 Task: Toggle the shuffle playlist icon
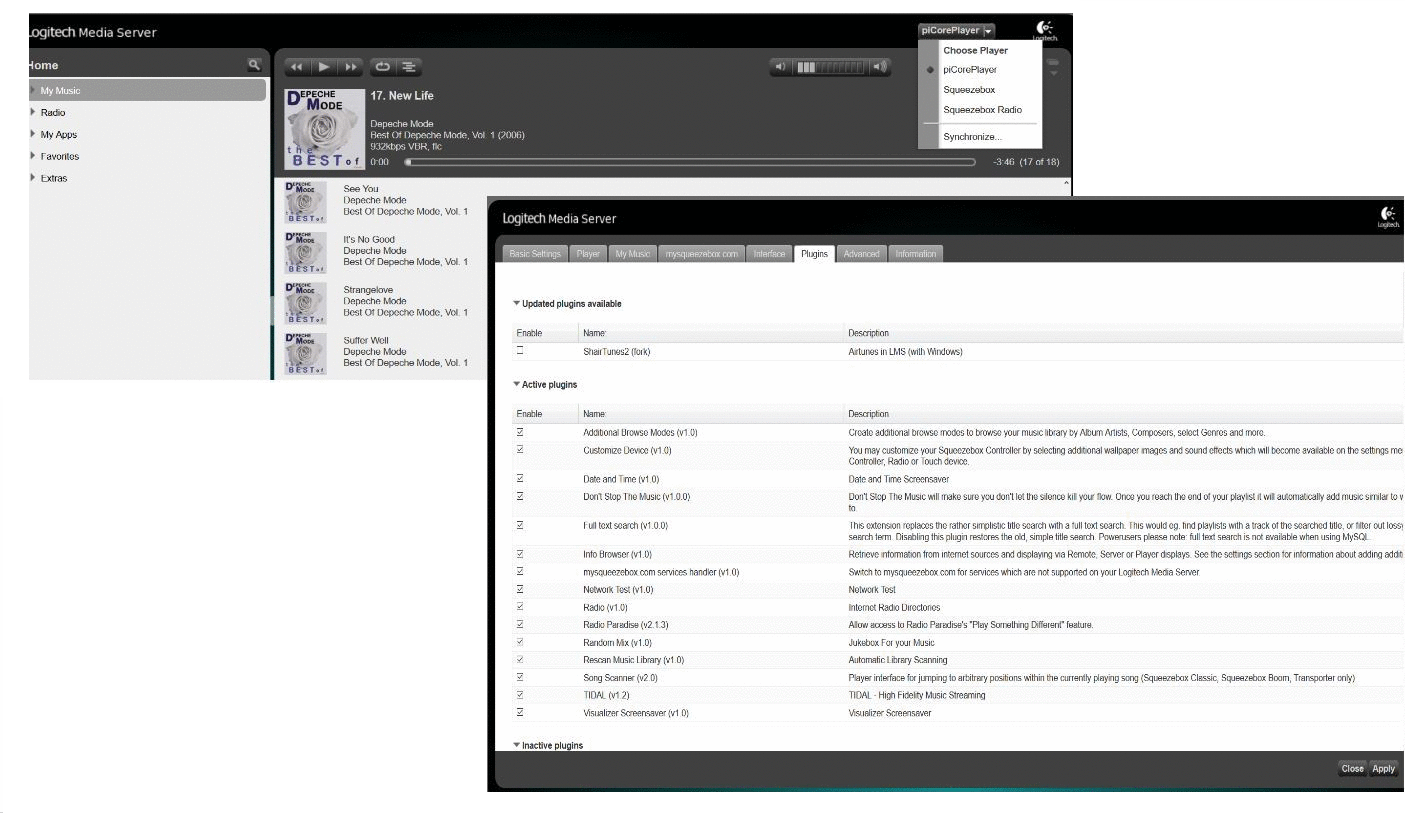(409, 67)
